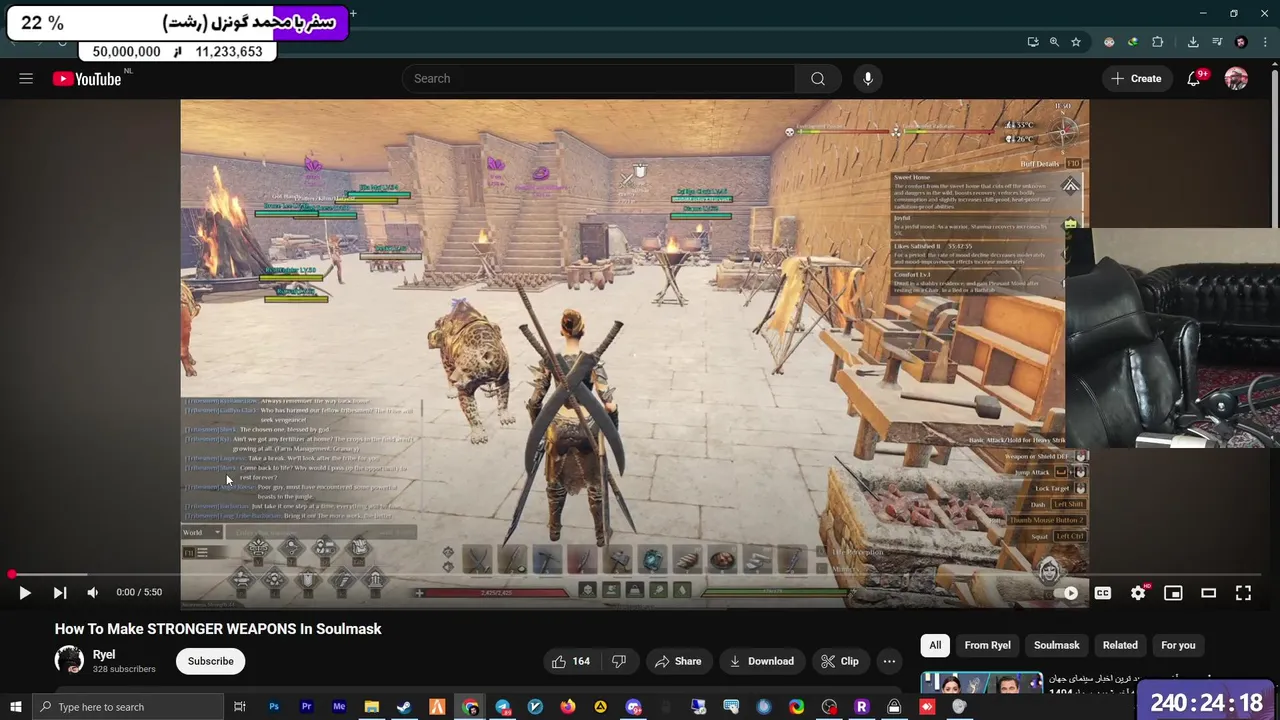Open Chrome media controls icon
Image resolution: width=1280 pixels, height=720 pixels.
tap(1217, 42)
